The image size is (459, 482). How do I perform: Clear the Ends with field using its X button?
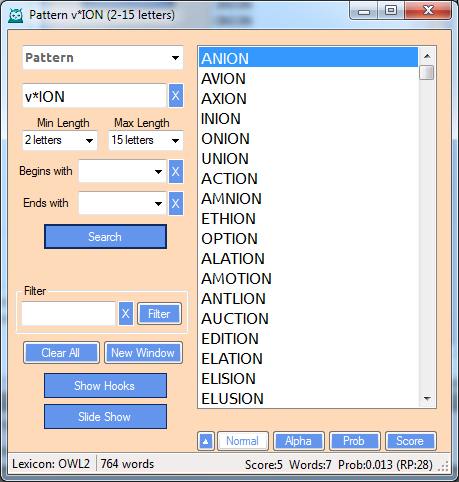(176, 203)
